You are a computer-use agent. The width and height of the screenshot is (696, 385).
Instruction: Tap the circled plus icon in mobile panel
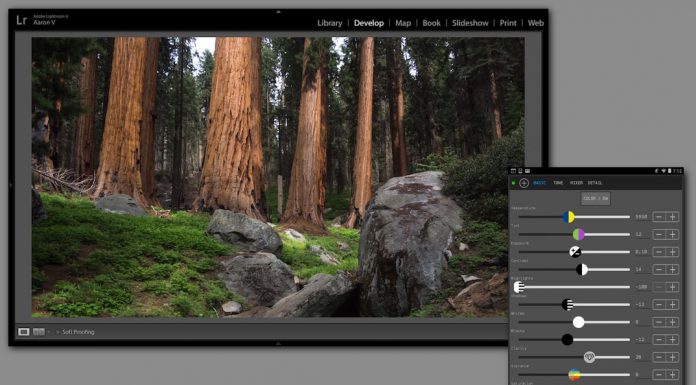coord(524,183)
